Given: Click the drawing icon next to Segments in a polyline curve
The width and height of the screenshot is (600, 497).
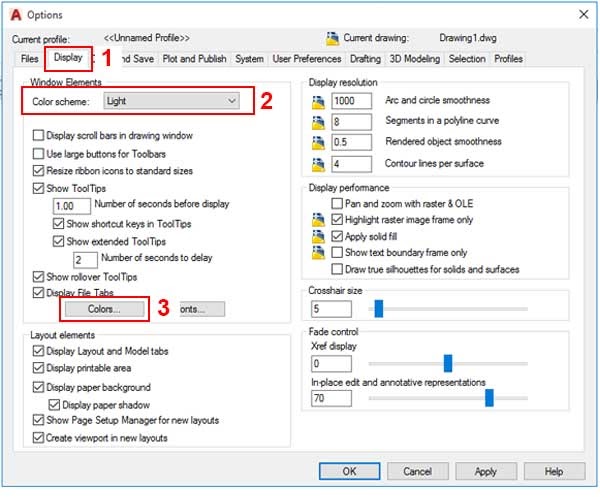Looking at the screenshot, I should click(318, 122).
